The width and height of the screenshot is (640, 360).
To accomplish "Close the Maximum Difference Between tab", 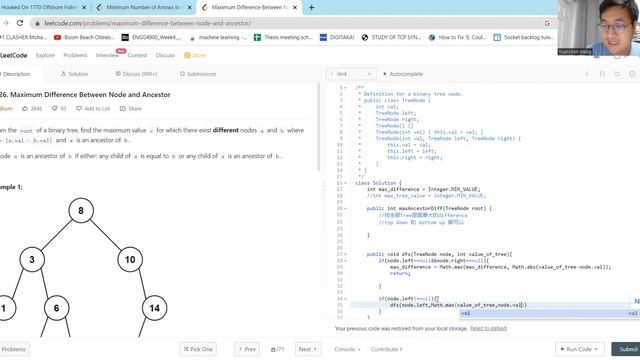I will (x=295, y=7).
